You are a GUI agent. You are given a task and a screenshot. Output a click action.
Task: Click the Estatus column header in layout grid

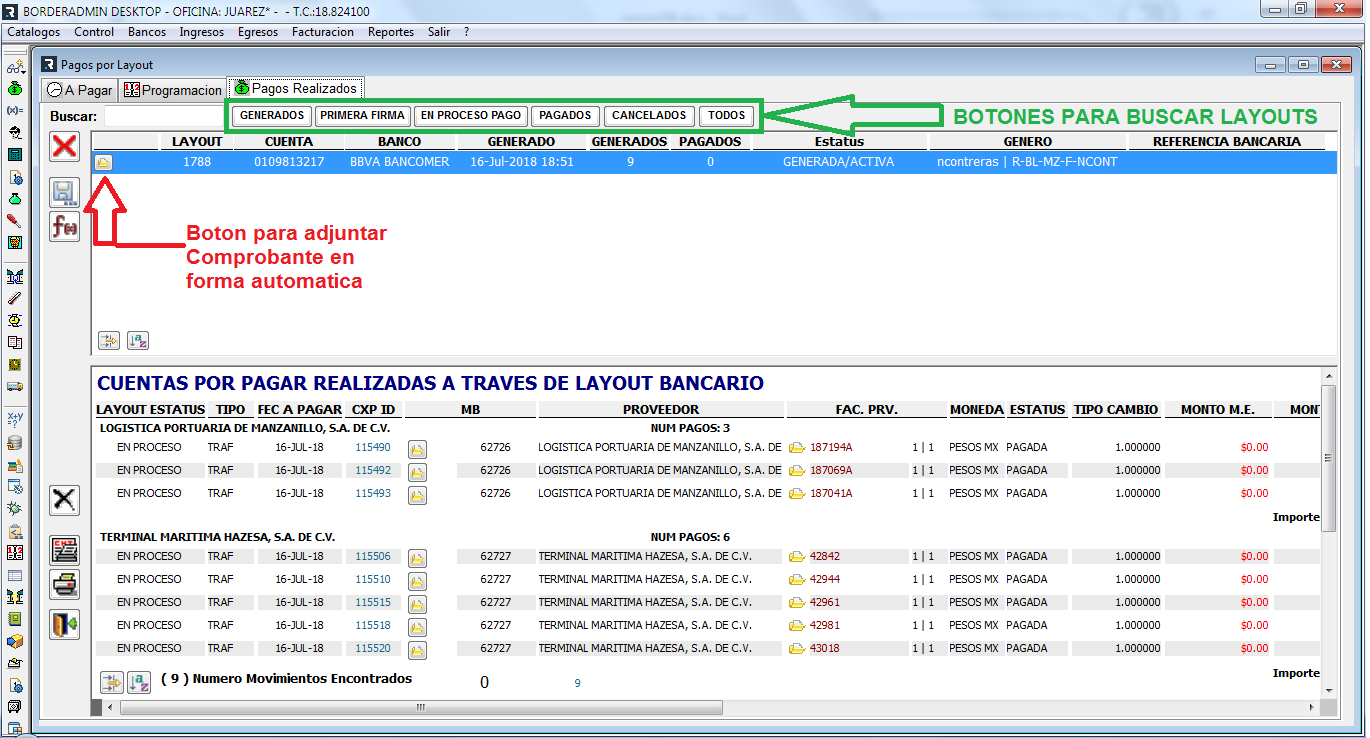(839, 142)
